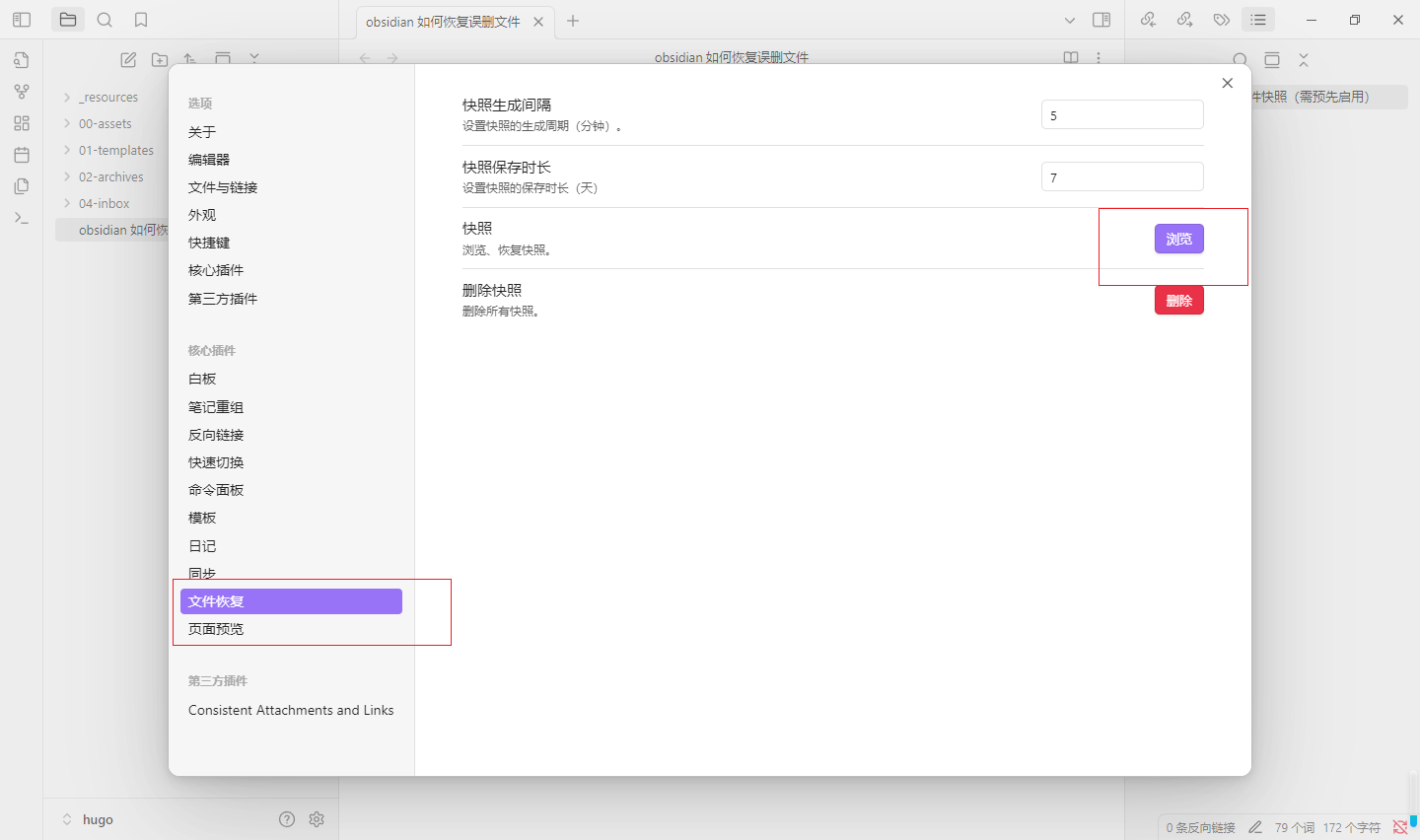Open today's daily note calendar icon

pyautogui.click(x=22, y=155)
